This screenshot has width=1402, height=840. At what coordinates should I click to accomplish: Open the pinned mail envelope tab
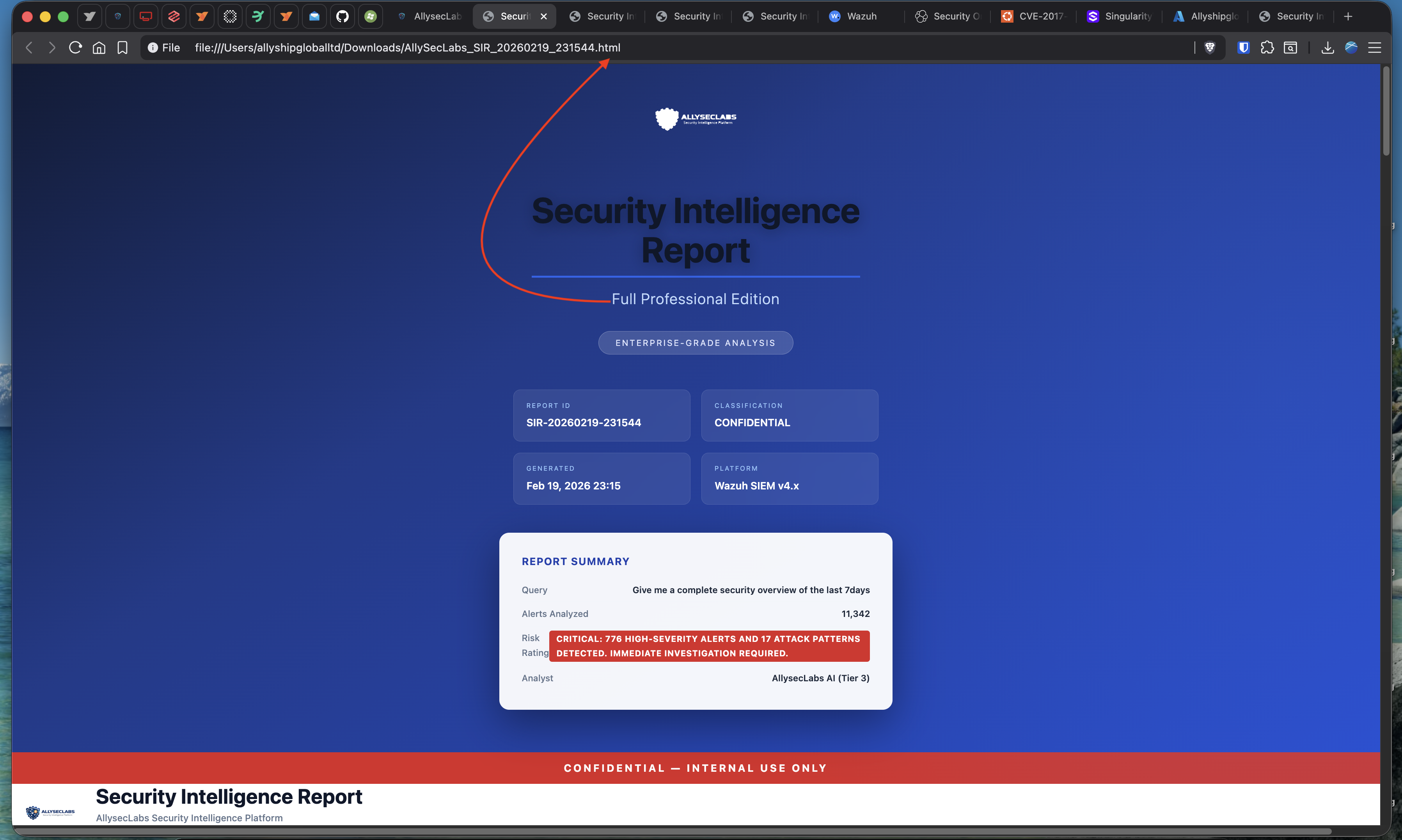pyautogui.click(x=314, y=16)
